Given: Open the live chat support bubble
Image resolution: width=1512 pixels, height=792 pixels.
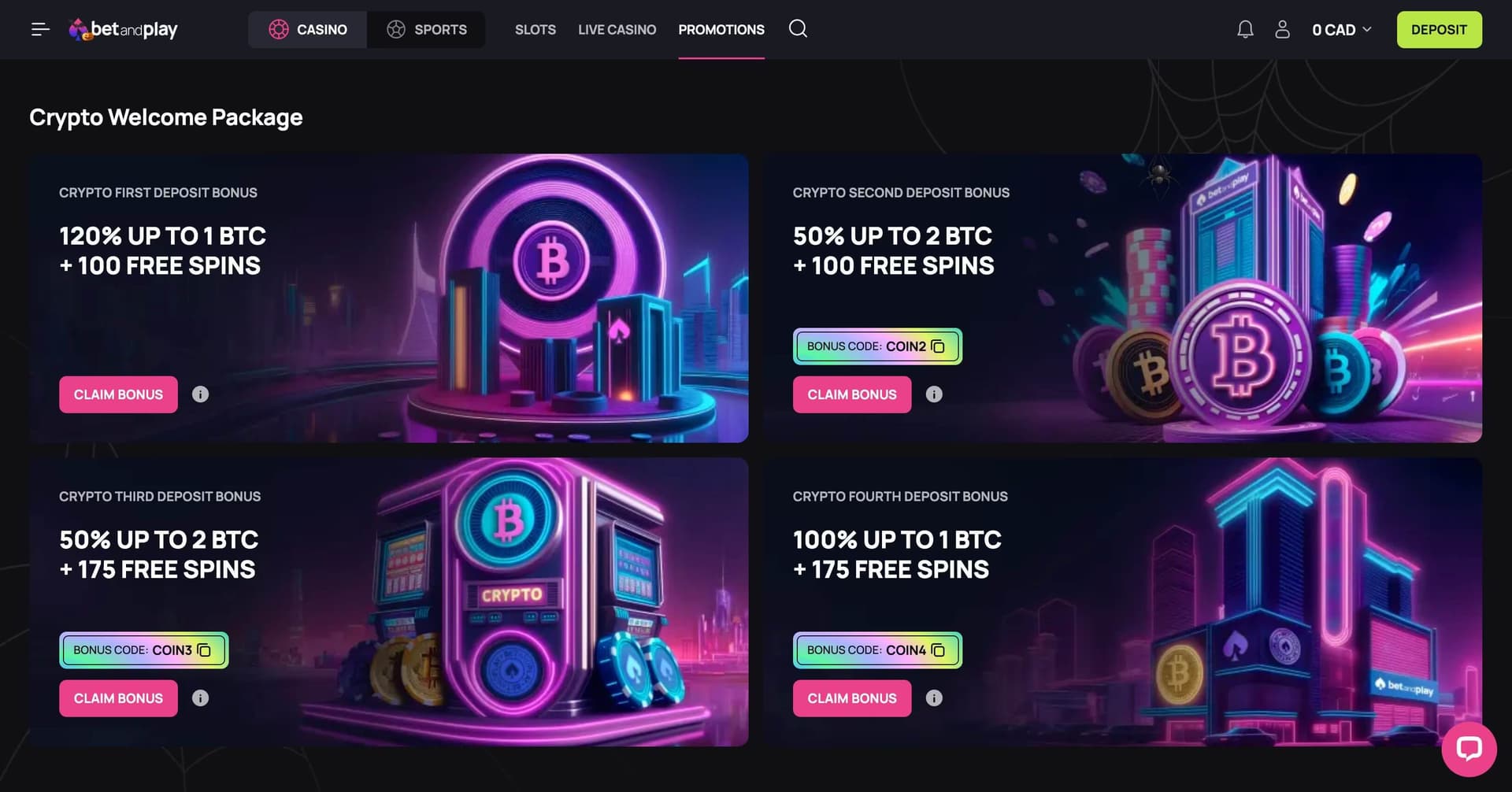Looking at the screenshot, I should [1469, 749].
